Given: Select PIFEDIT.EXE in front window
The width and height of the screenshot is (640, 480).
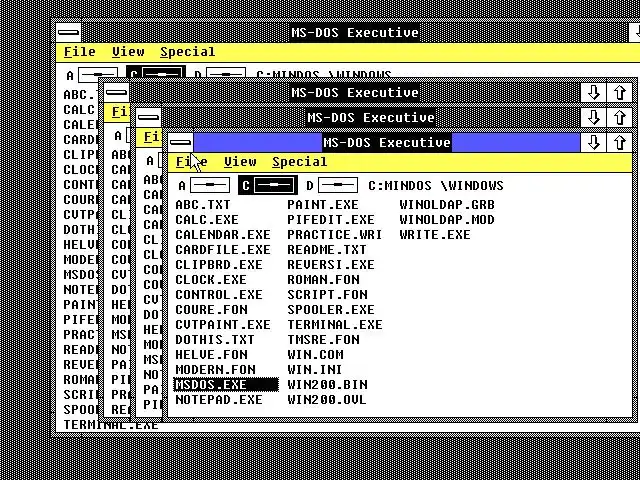Looking at the screenshot, I should tap(331, 220).
